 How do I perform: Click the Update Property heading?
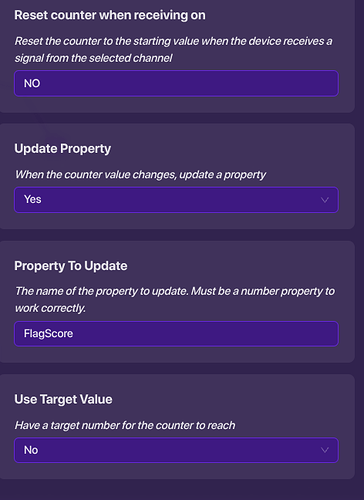click(x=63, y=149)
